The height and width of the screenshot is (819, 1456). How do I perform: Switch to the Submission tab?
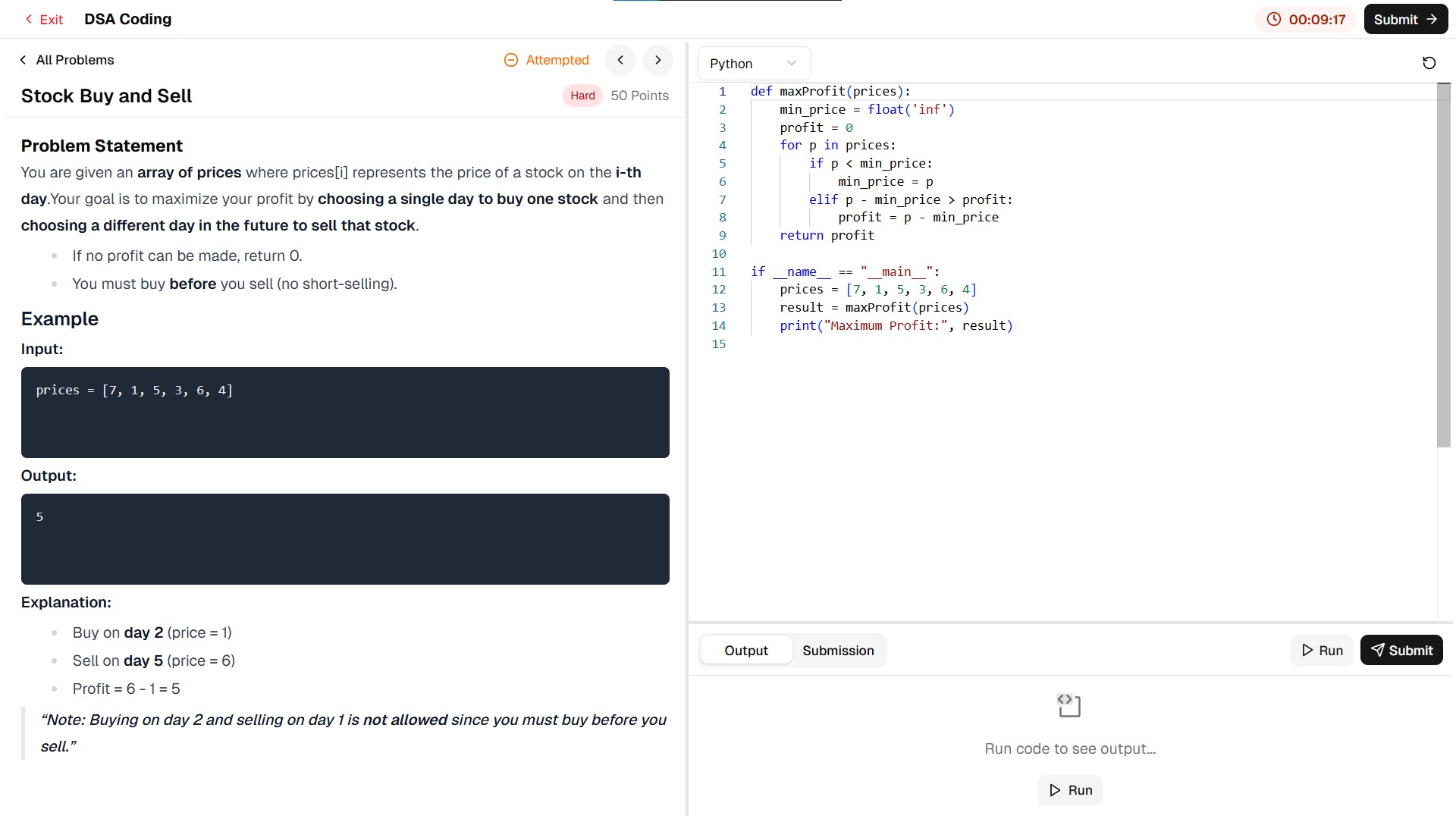838,651
